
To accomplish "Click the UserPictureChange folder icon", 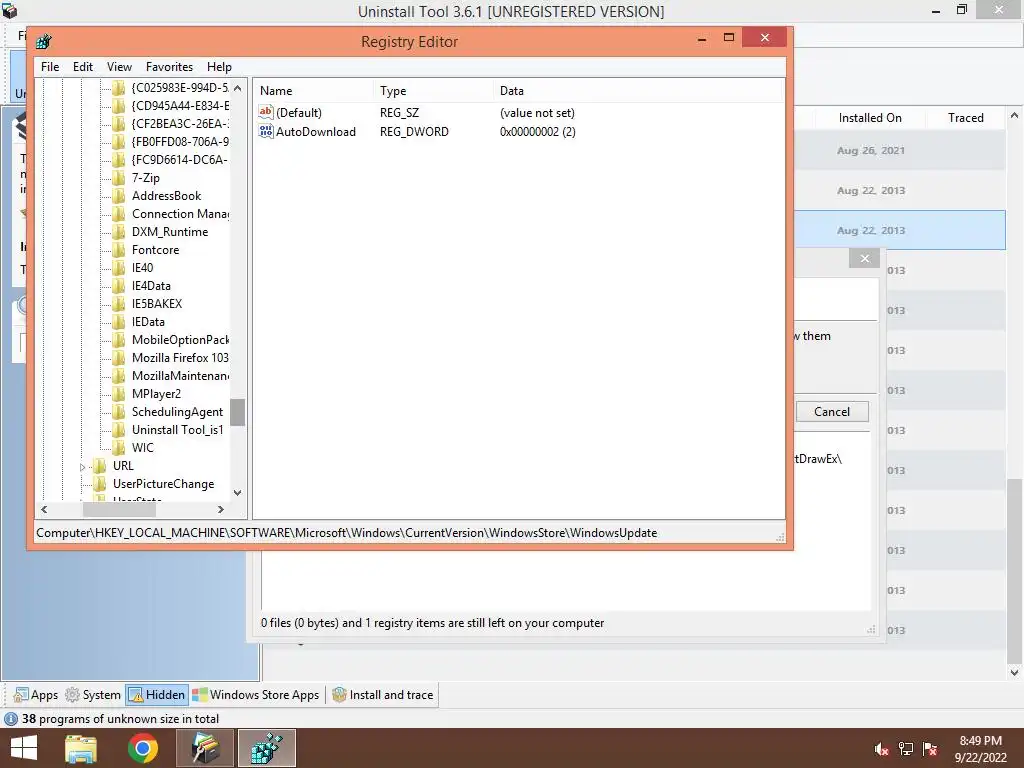I will coord(99,484).
